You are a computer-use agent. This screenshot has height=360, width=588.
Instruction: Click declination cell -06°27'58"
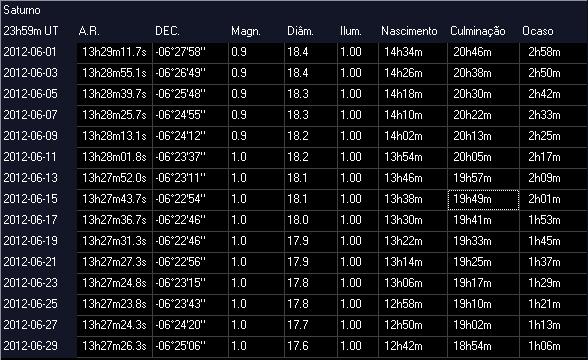(x=190, y=52)
